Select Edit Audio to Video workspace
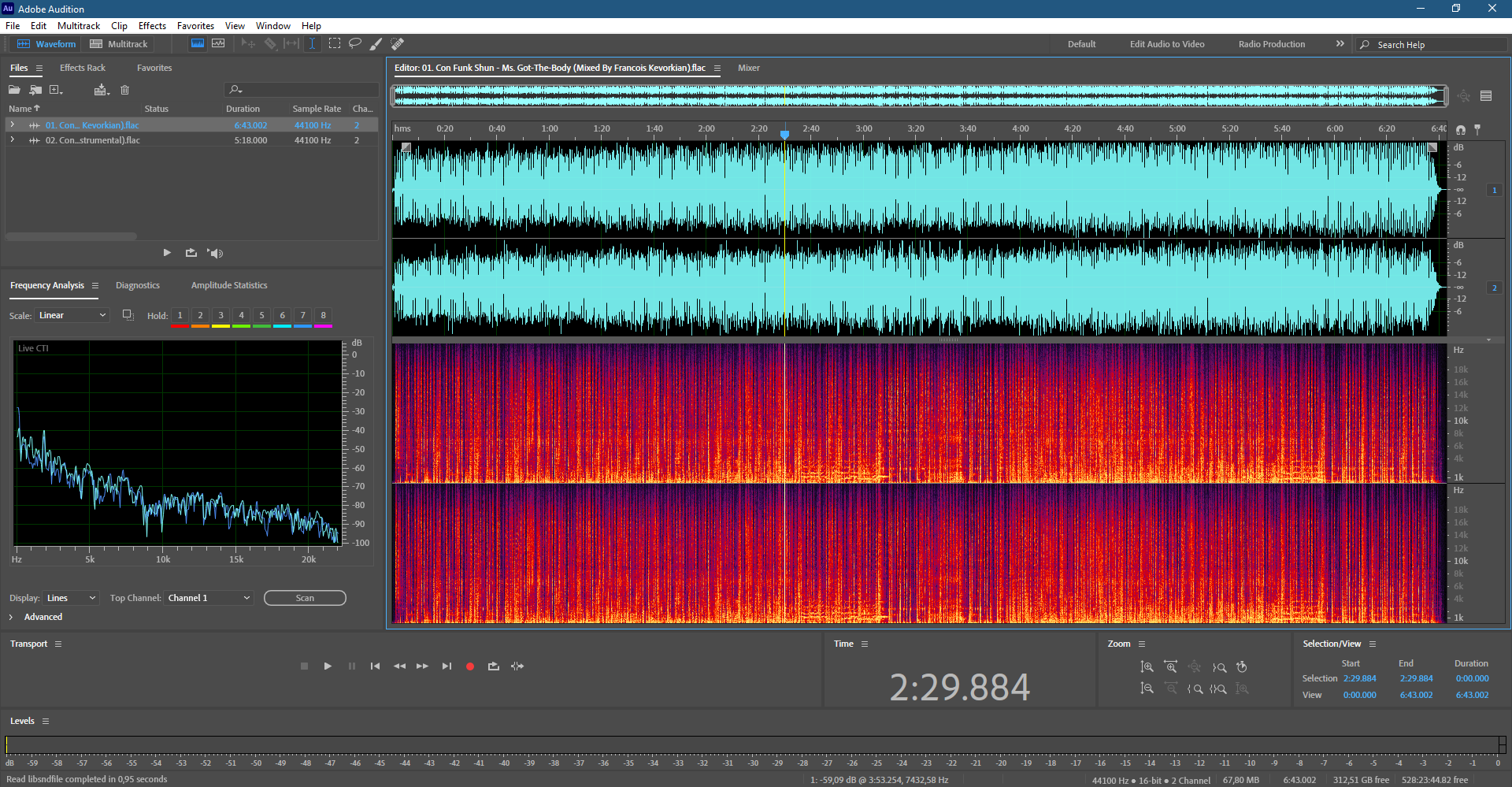 [x=1167, y=44]
